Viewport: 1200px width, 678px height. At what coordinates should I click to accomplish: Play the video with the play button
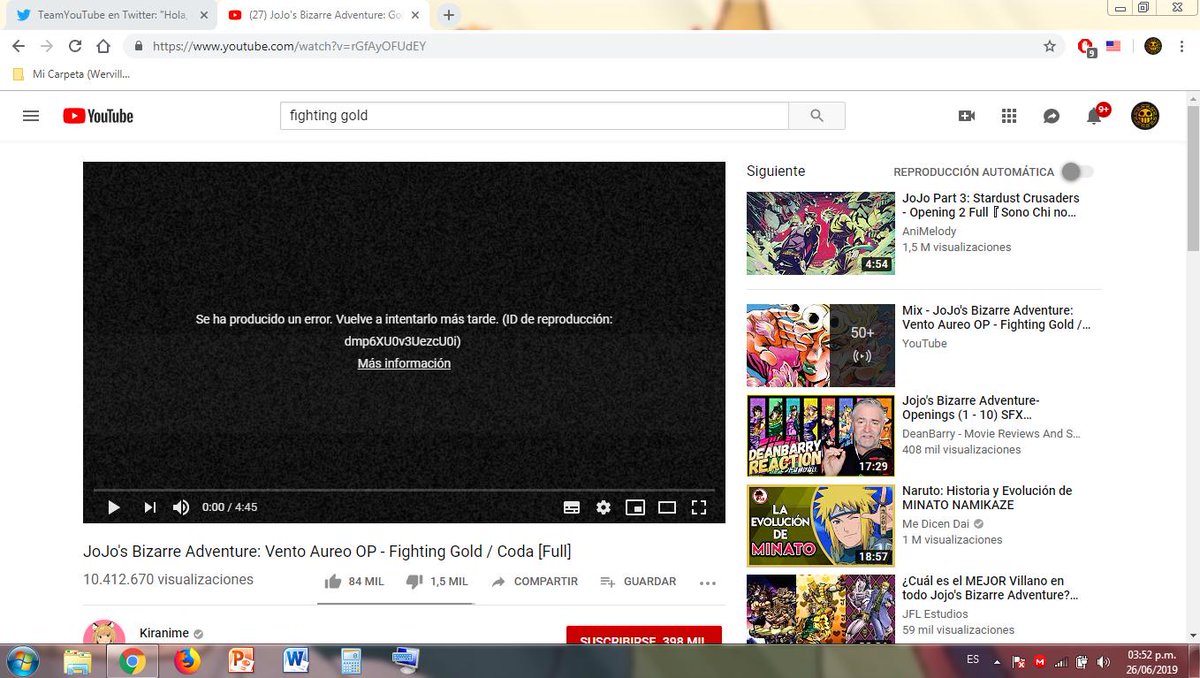(113, 507)
